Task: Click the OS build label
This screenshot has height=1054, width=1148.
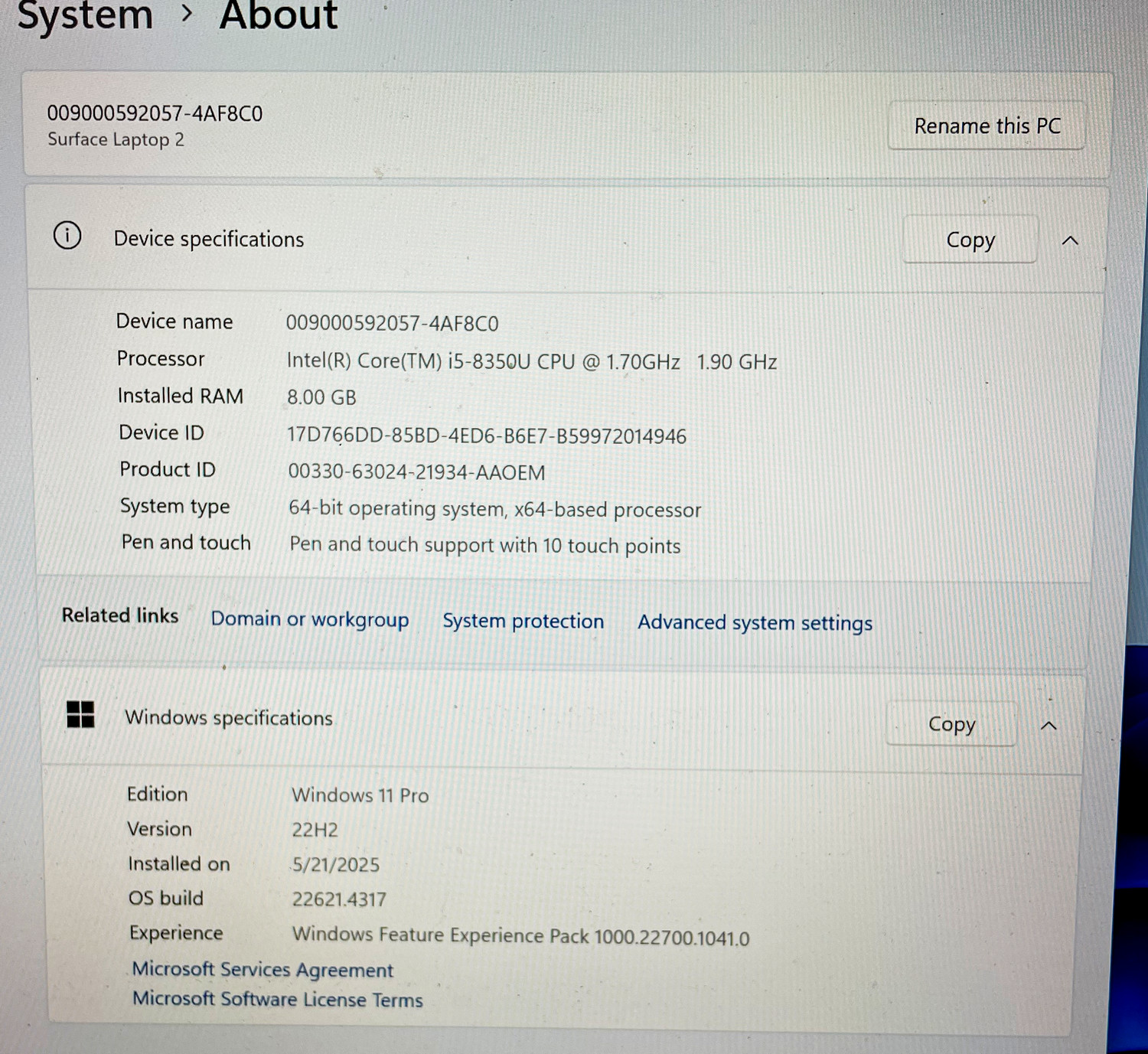Action: [166, 898]
